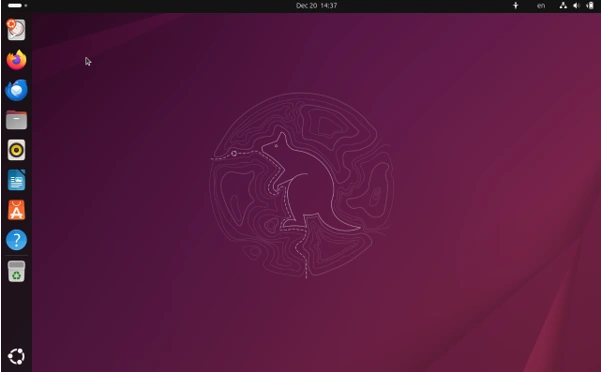Open the Files manager in dock
This screenshot has height=372, width=601.
click(16, 120)
